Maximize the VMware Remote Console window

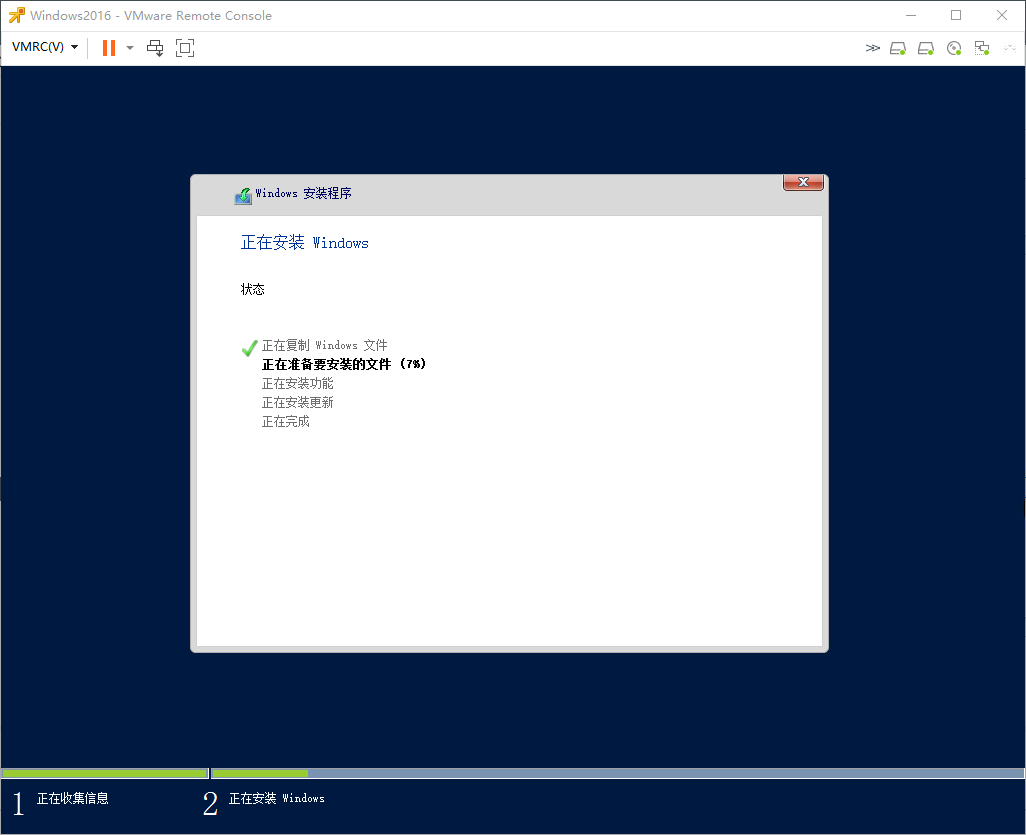956,15
